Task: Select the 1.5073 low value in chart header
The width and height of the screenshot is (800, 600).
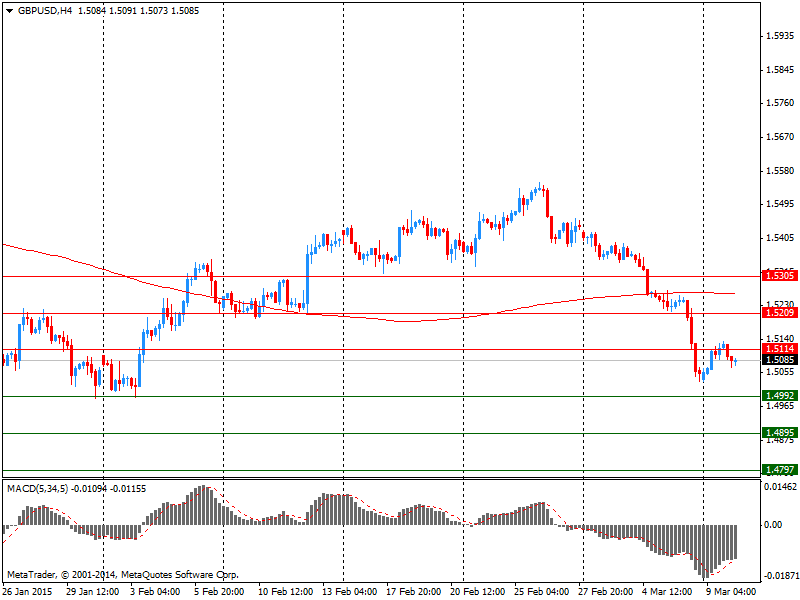Action: 154,11
